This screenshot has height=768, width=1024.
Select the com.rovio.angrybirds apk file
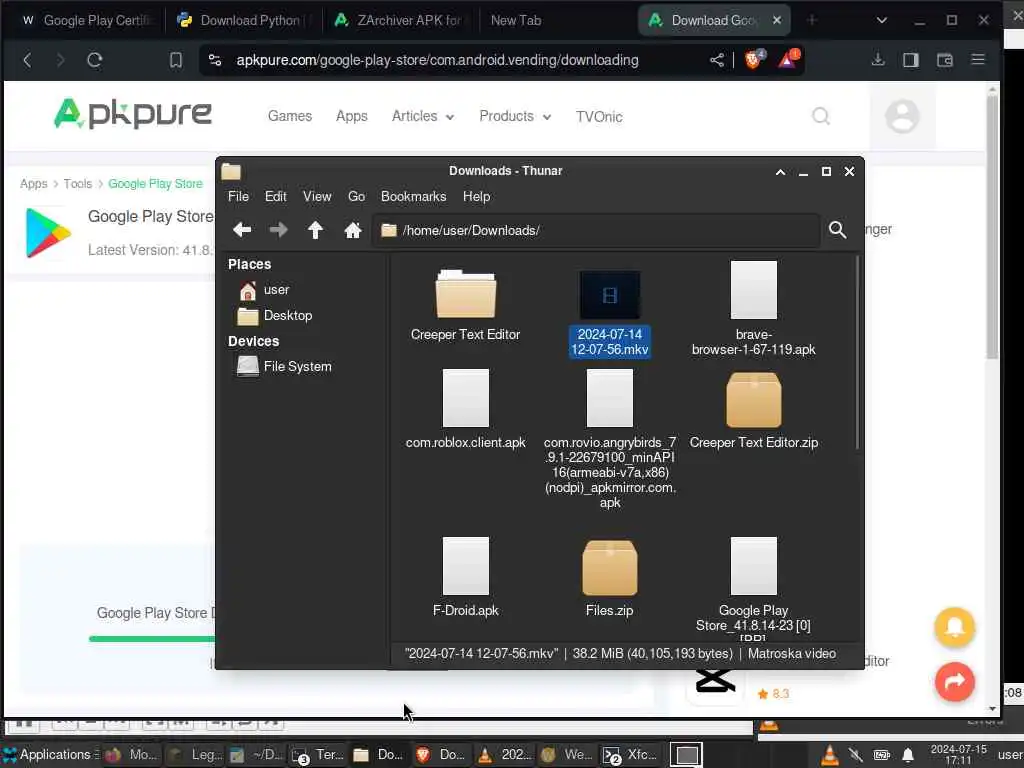point(610,439)
